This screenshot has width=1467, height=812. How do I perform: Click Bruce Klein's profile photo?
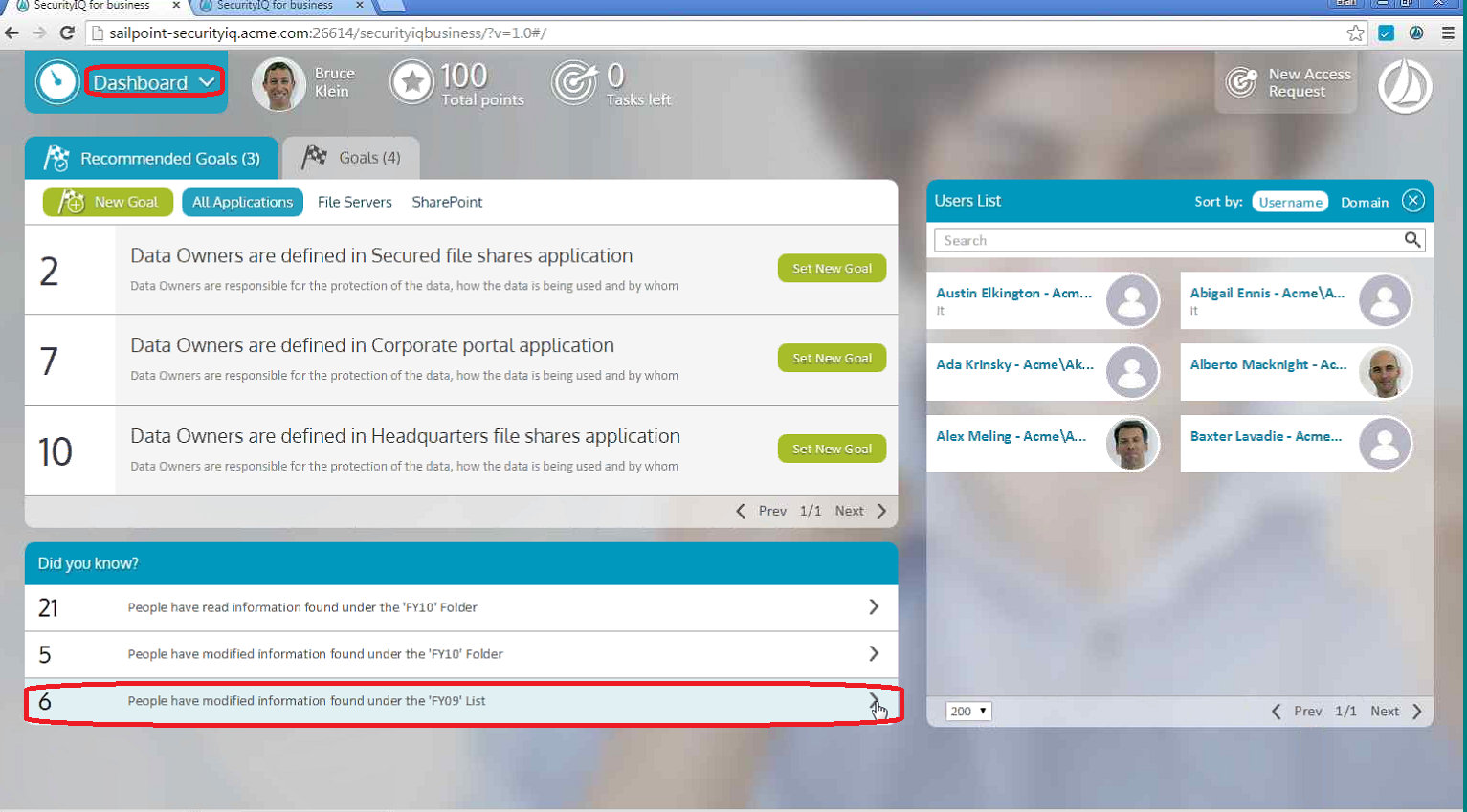pyautogui.click(x=278, y=84)
